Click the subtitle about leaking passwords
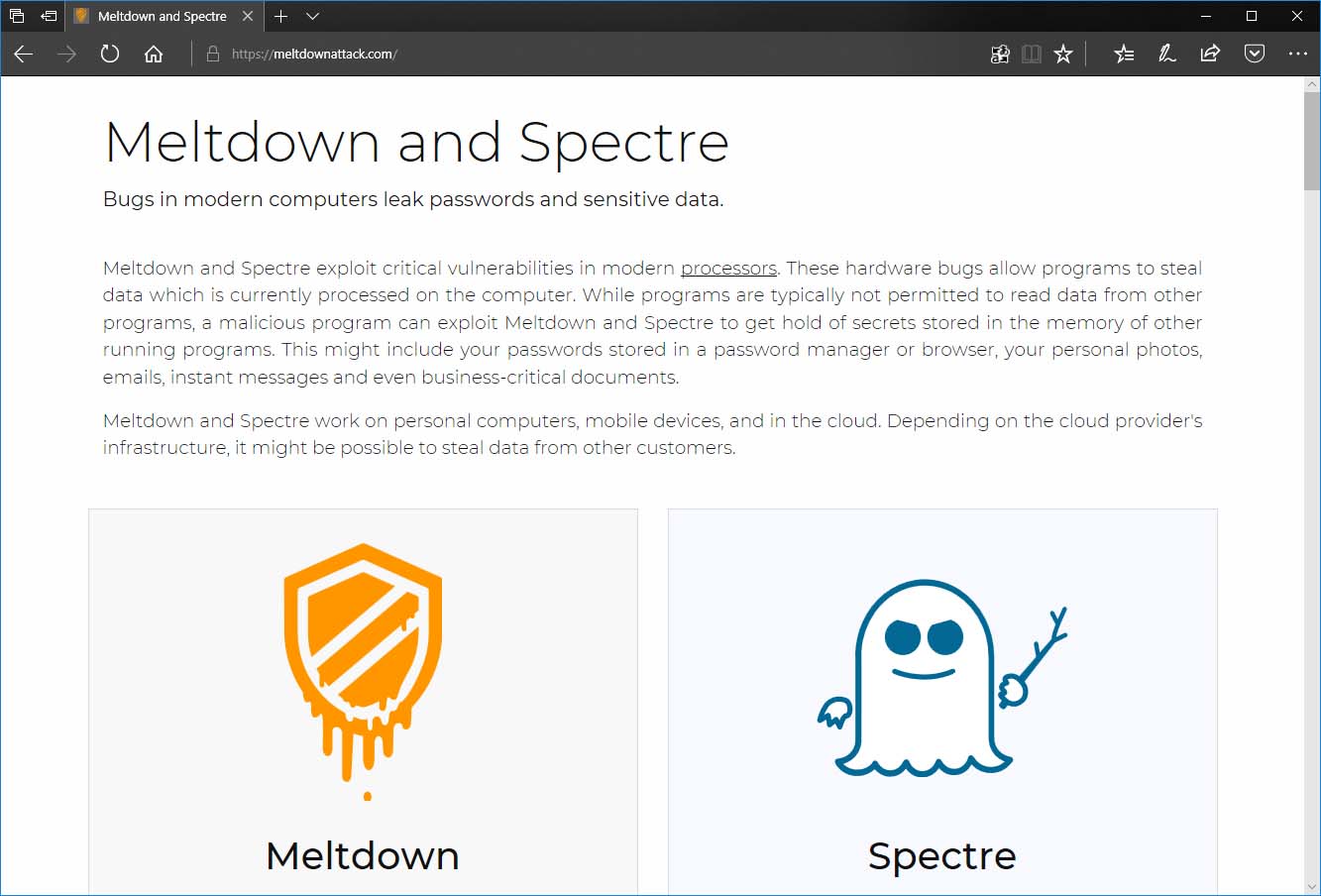The width and height of the screenshot is (1321, 896). 413,199
